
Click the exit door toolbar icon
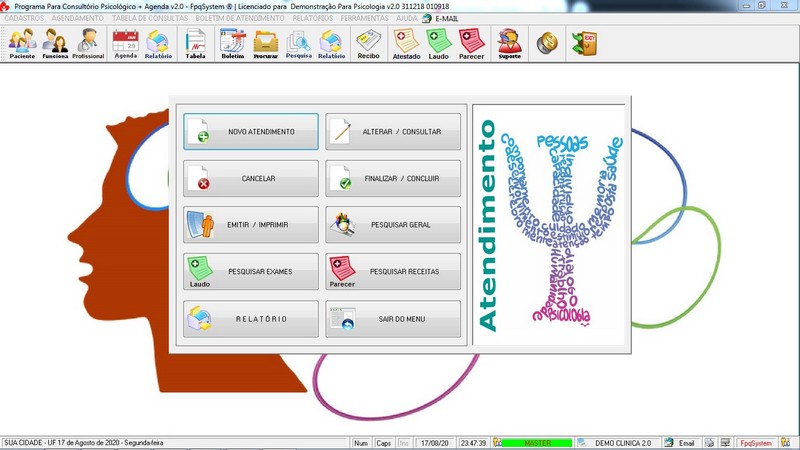[x=583, y=43]
